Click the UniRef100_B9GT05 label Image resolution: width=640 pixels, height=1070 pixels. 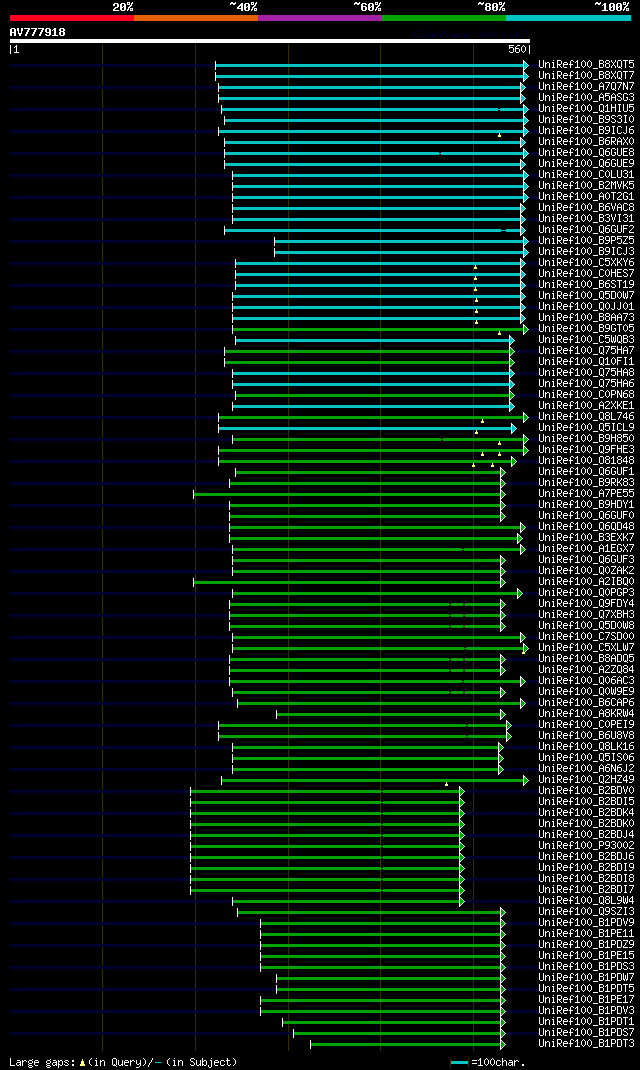point(586,328)
